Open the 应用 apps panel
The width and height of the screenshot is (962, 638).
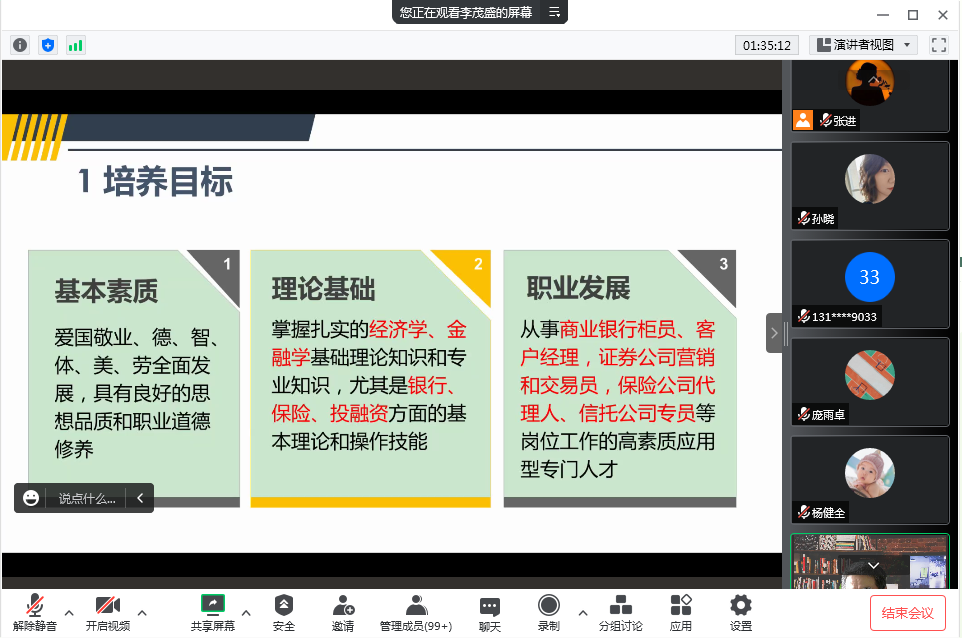click(681, 612)
